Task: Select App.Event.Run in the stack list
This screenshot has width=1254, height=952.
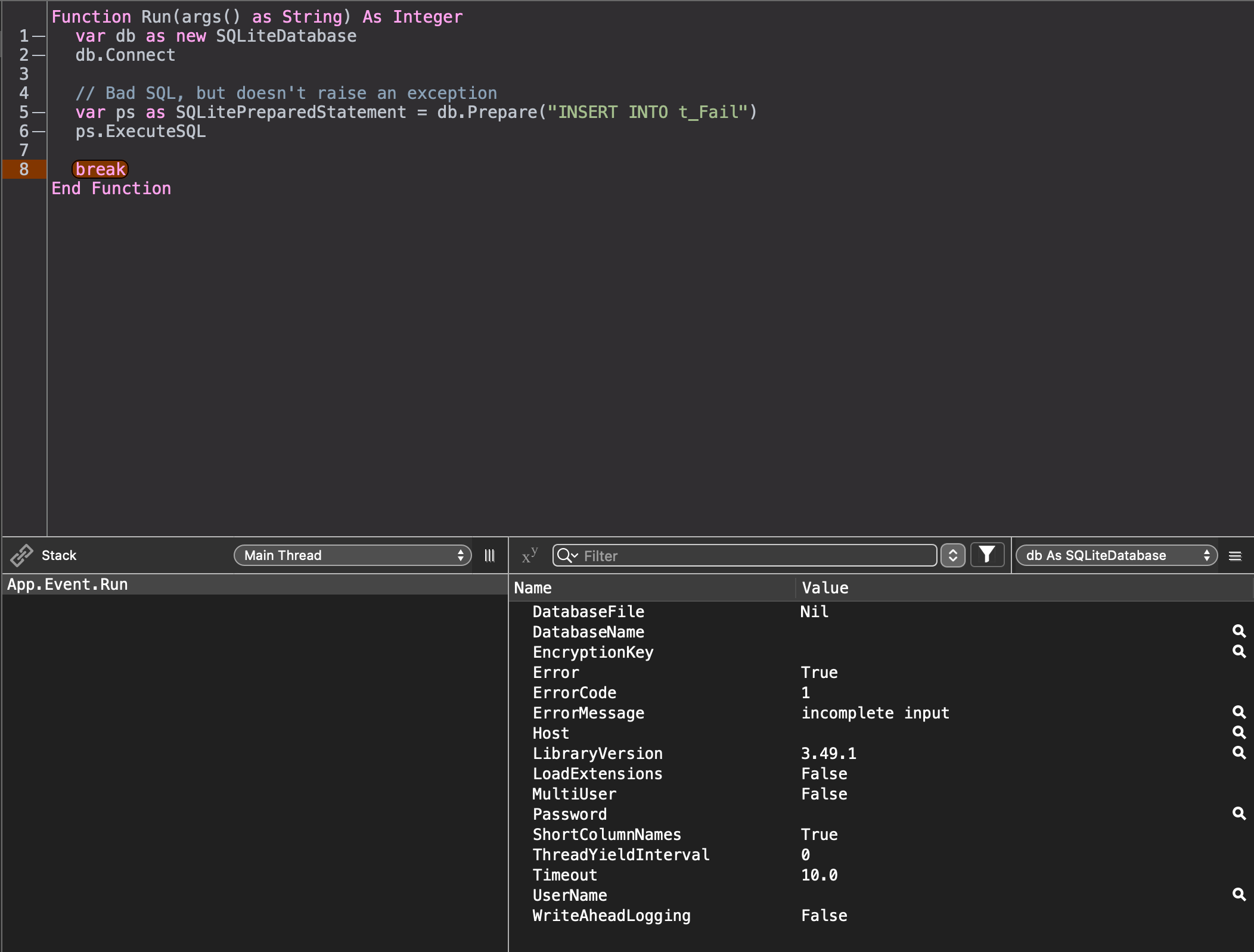Action: click(254, 584)
